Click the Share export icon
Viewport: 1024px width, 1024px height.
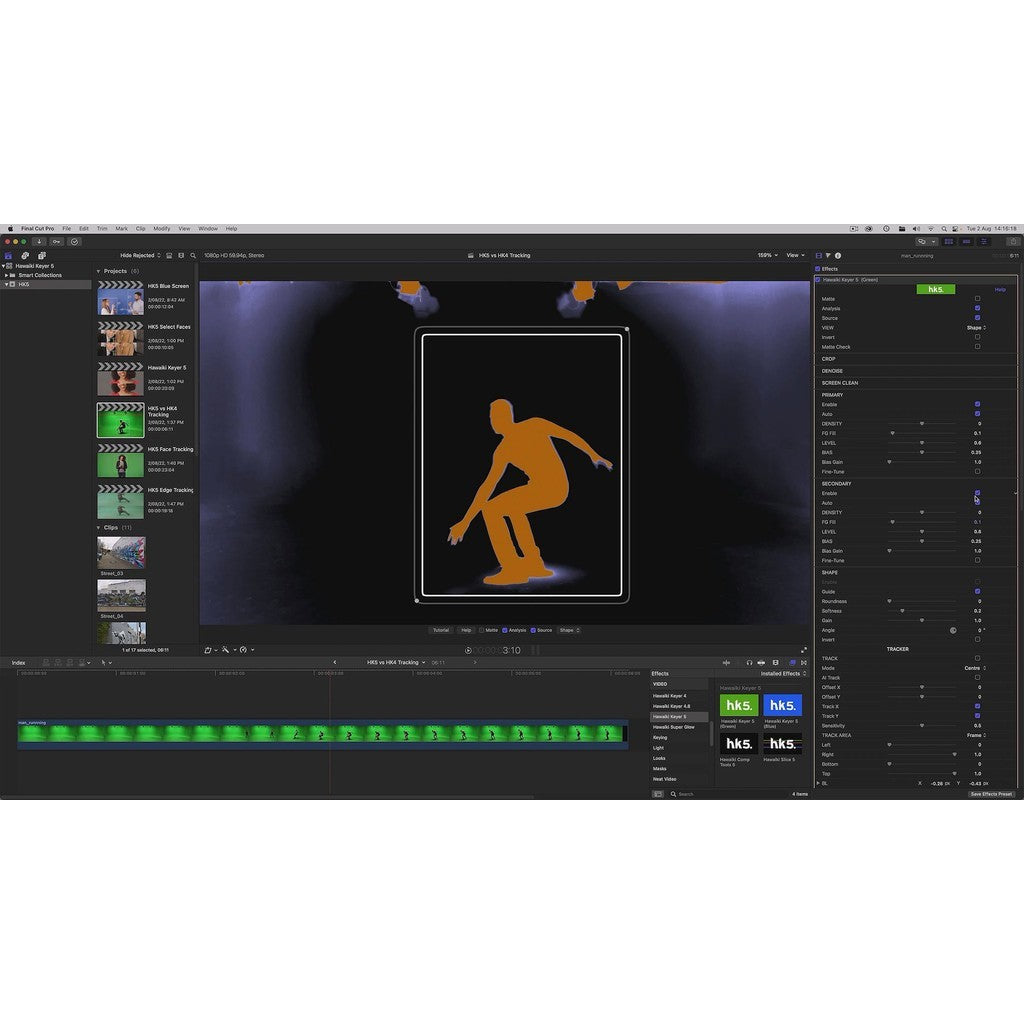[x=1013, y=242]
